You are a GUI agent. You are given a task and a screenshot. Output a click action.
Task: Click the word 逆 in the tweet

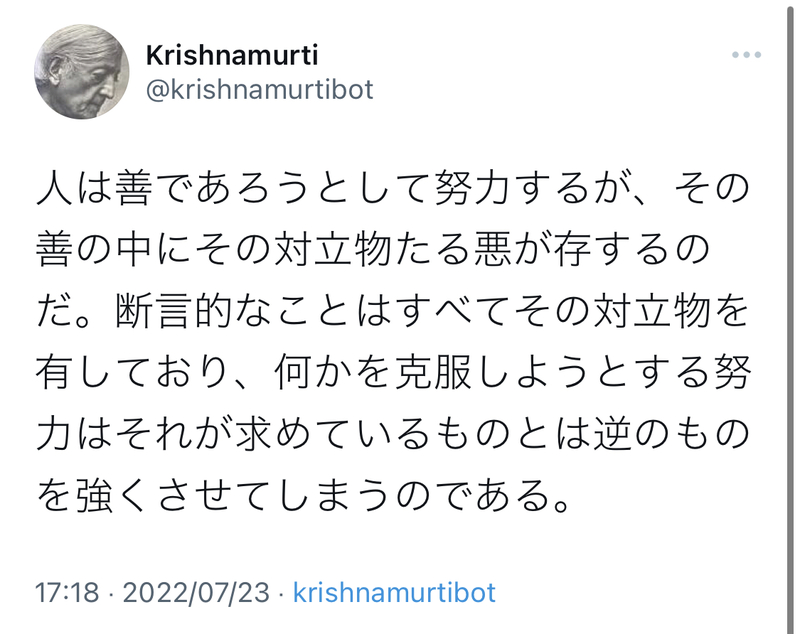pyautogui.click(x=612, y=435)
